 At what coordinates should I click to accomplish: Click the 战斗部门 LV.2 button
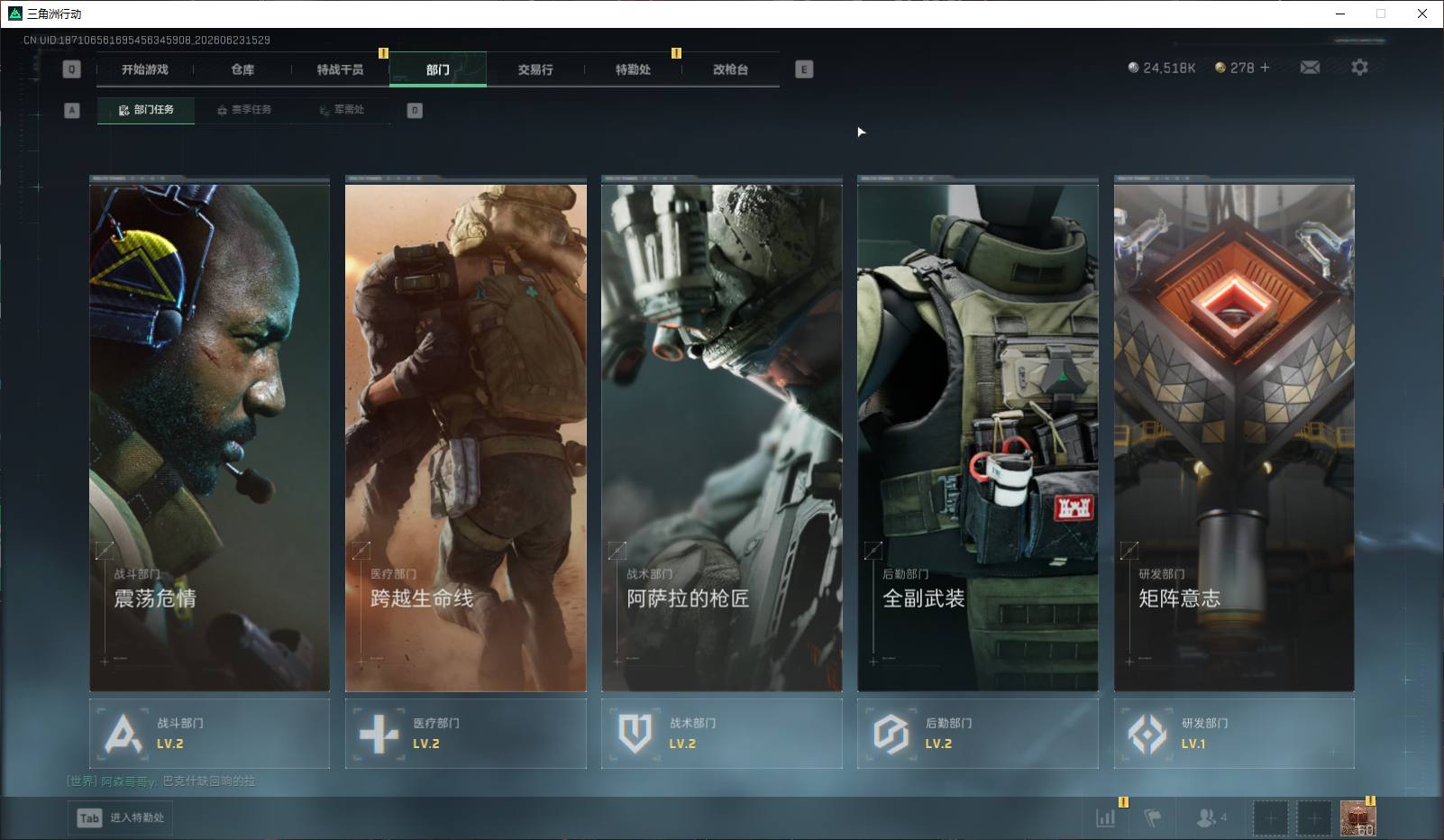point(209,734)
